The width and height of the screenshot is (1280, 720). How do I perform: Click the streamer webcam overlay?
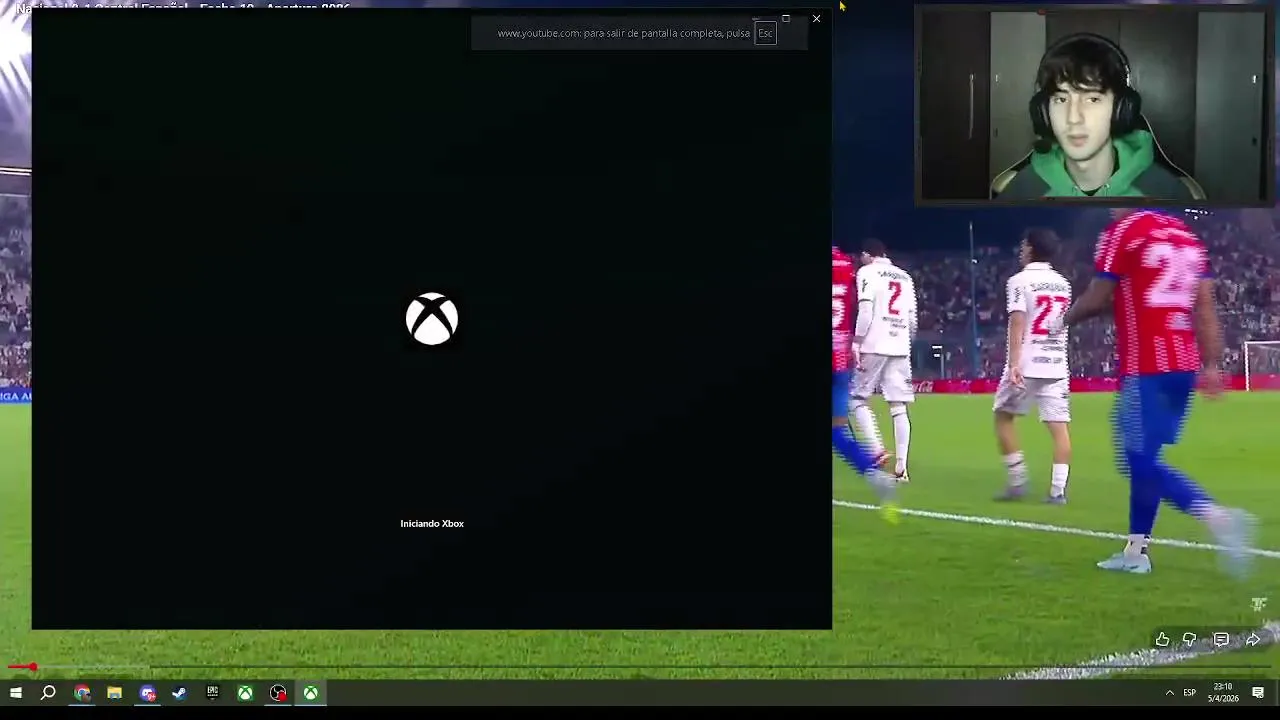coord(1094,105)
